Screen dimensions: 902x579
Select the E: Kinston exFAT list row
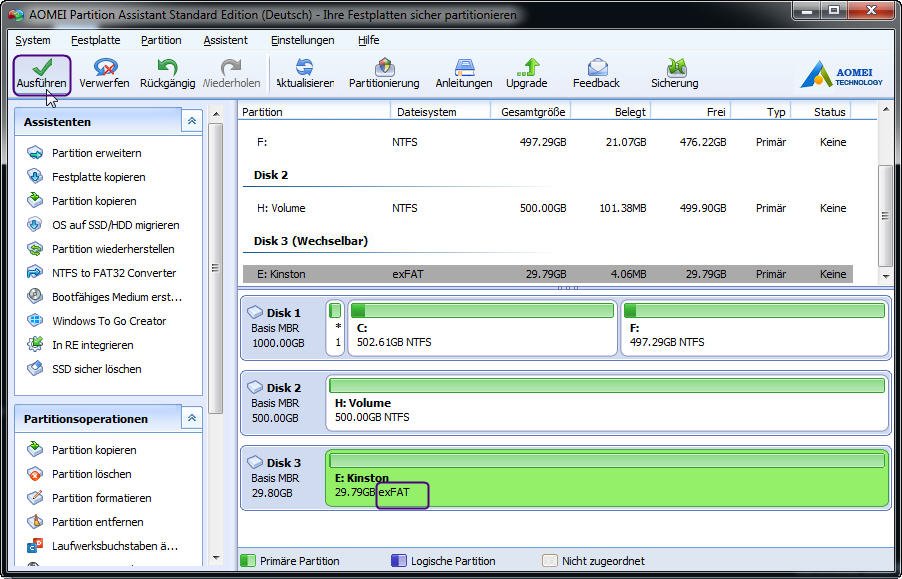coord(548,274)
